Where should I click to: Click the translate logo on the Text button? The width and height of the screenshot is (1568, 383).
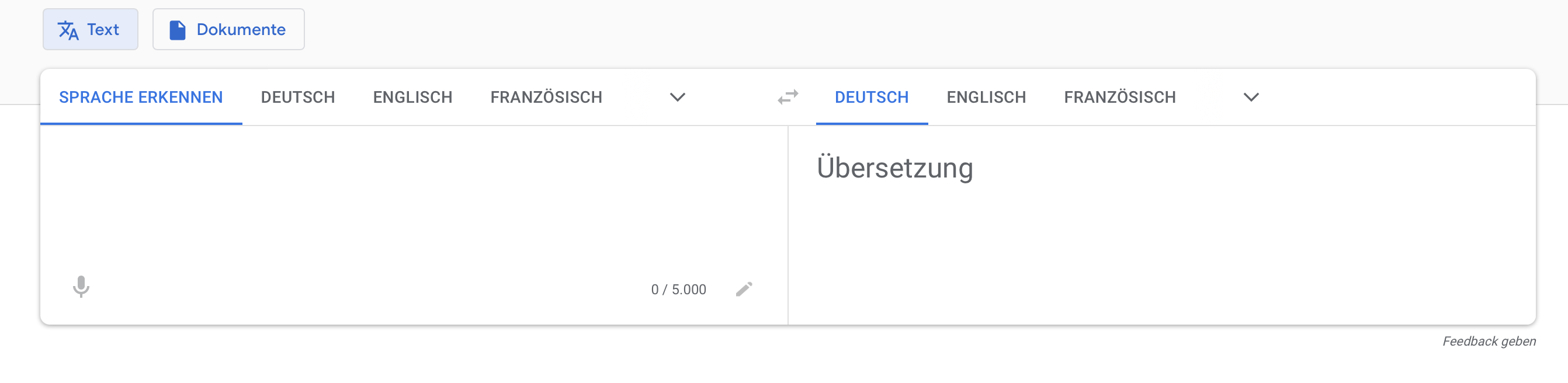point(69,29)
